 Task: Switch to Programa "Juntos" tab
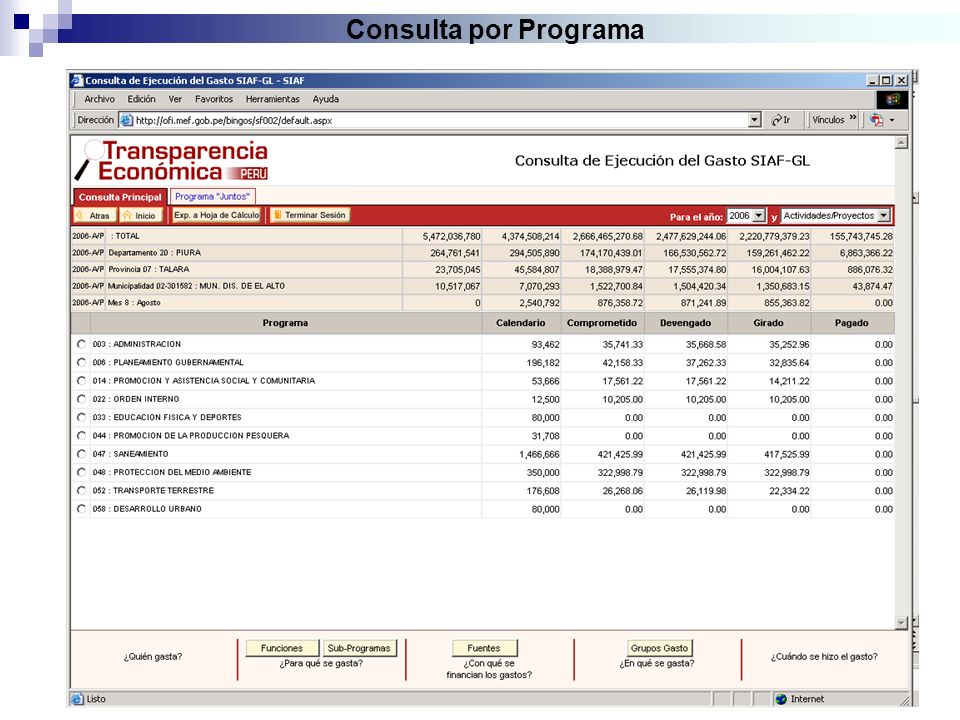pyautogui.click(x=212, y=197)
